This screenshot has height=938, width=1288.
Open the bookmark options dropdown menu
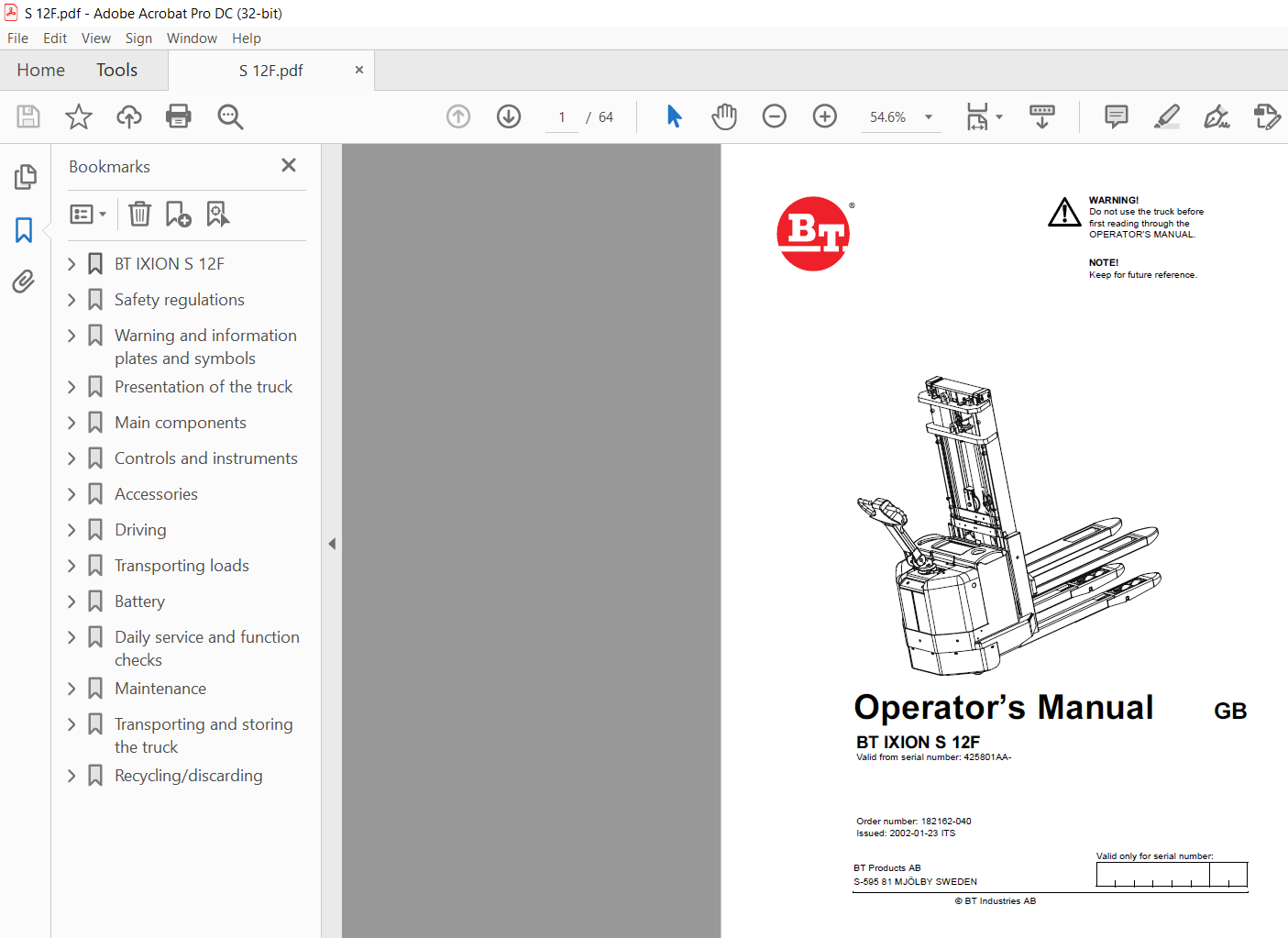coord(88,215)
